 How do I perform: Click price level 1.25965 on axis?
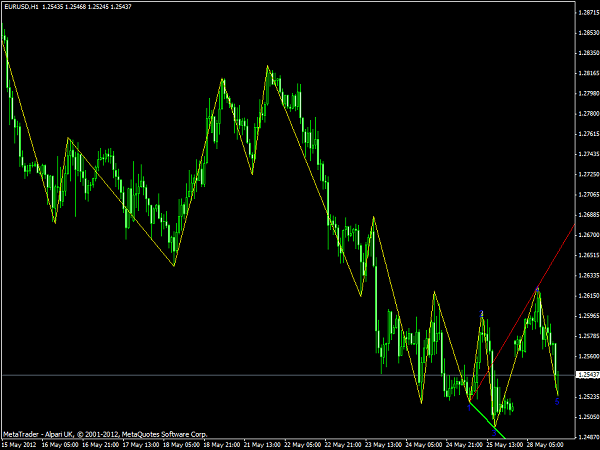click(589, 316)
